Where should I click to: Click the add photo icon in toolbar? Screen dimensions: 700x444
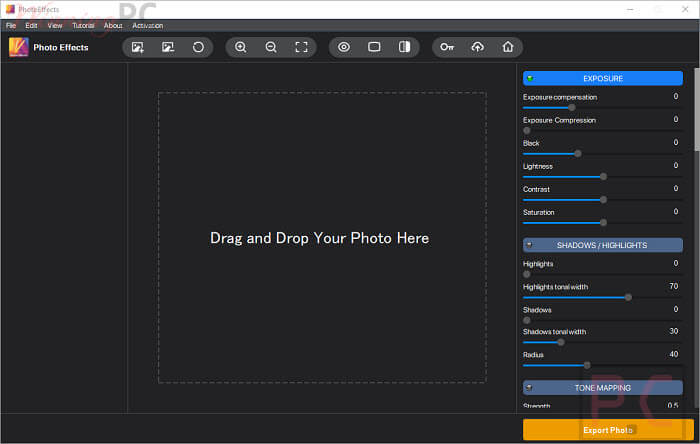coord(138,47)
